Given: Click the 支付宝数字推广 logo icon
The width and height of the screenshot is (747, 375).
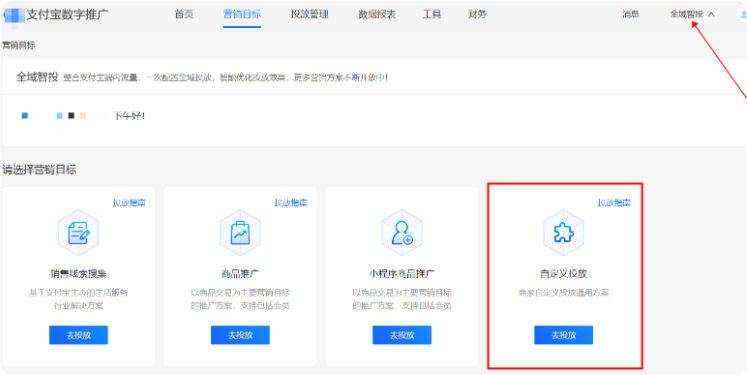Looking at the screenshot, I should [13, 15].
